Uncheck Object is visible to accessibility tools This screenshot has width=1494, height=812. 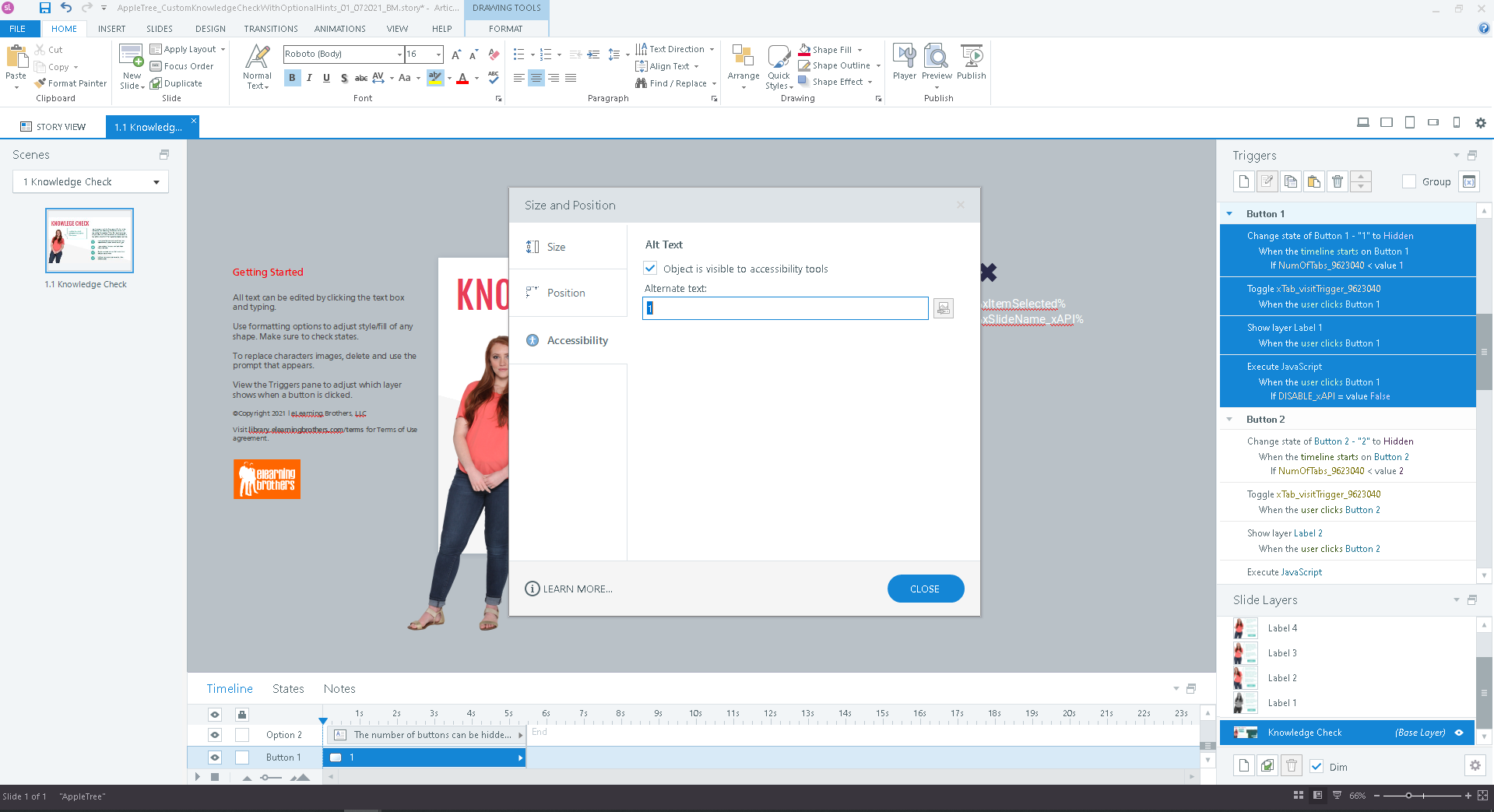pos(650,269)
